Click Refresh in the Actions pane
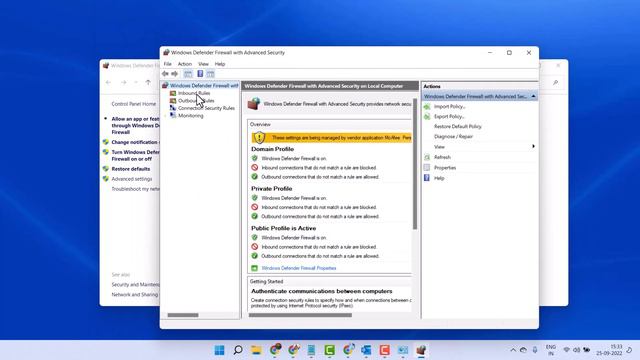The height and width of the screenshot is (360, 640). [442, 157]
